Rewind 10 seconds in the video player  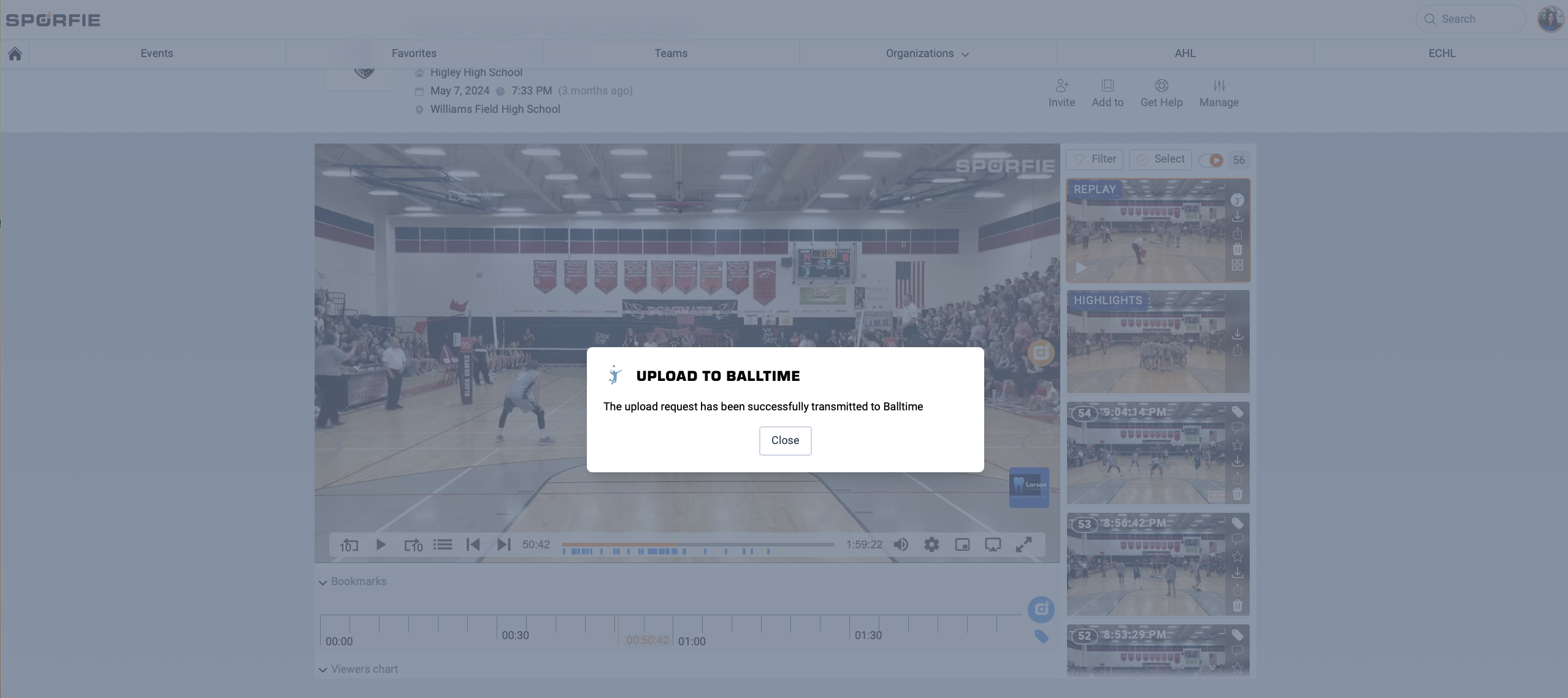pos(349,545)
